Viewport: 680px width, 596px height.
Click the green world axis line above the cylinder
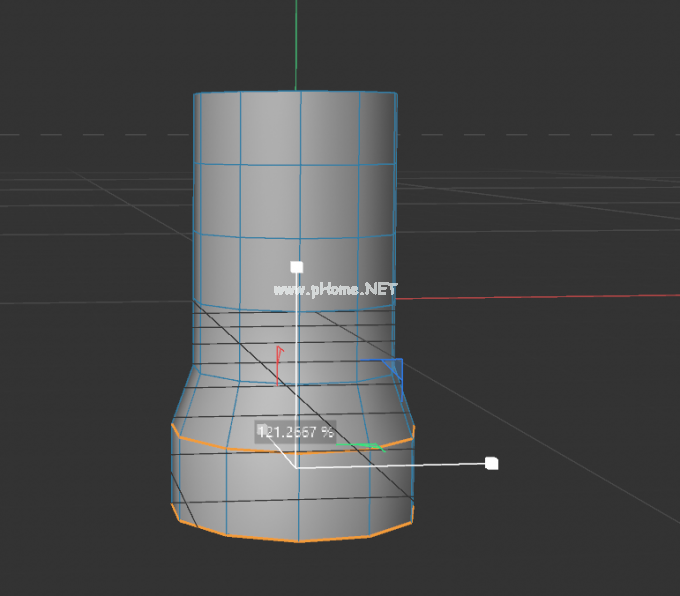(x=296, y=40)
